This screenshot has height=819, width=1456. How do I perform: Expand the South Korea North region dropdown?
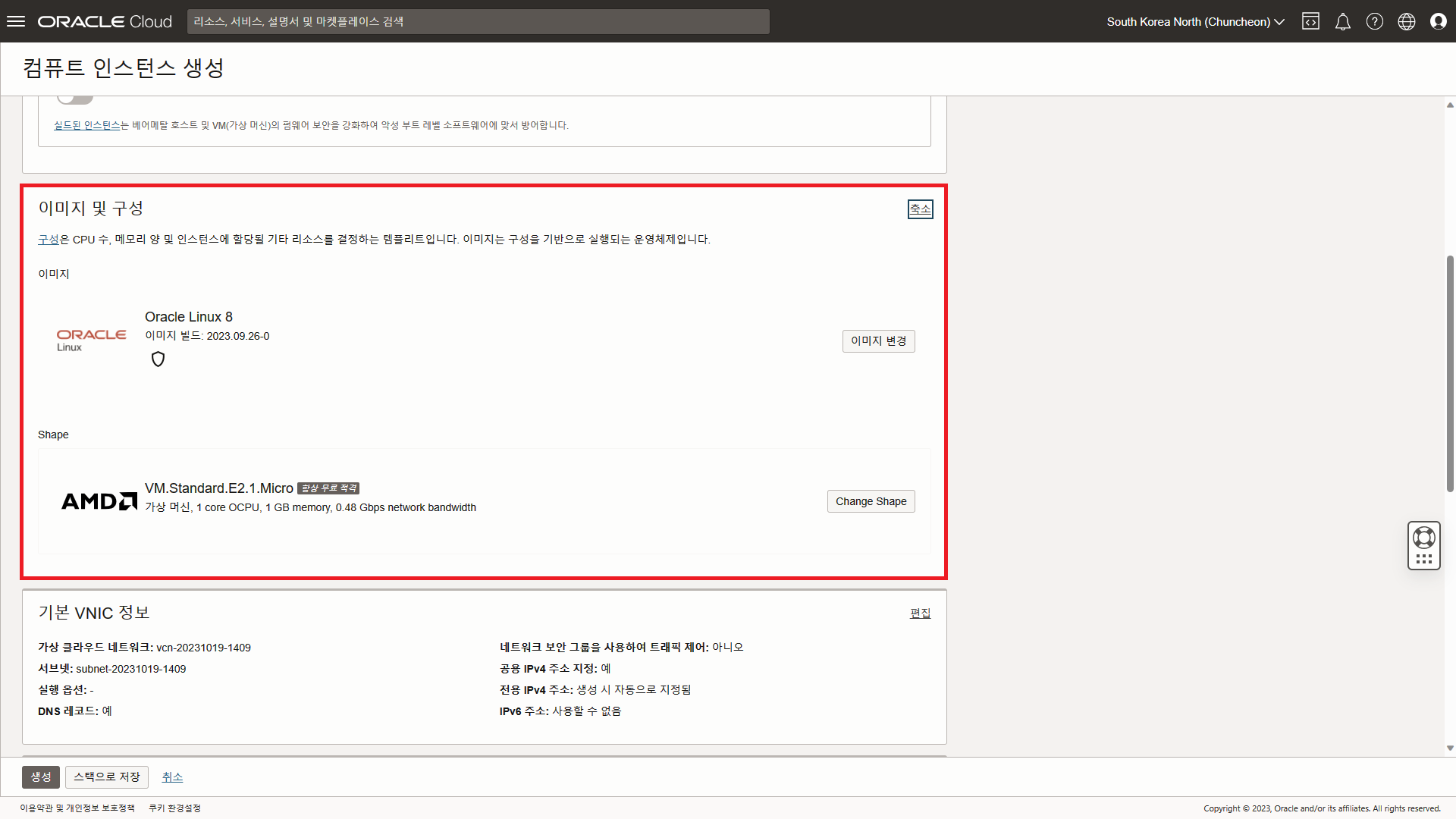[1195, 21]
